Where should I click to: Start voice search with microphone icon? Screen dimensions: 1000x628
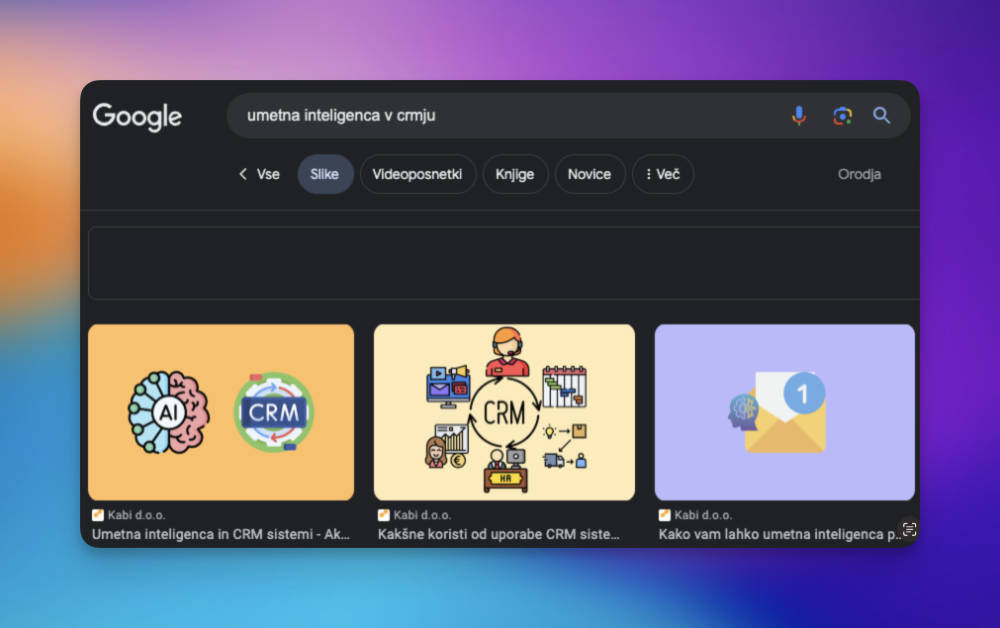click(x=798, y=116)
